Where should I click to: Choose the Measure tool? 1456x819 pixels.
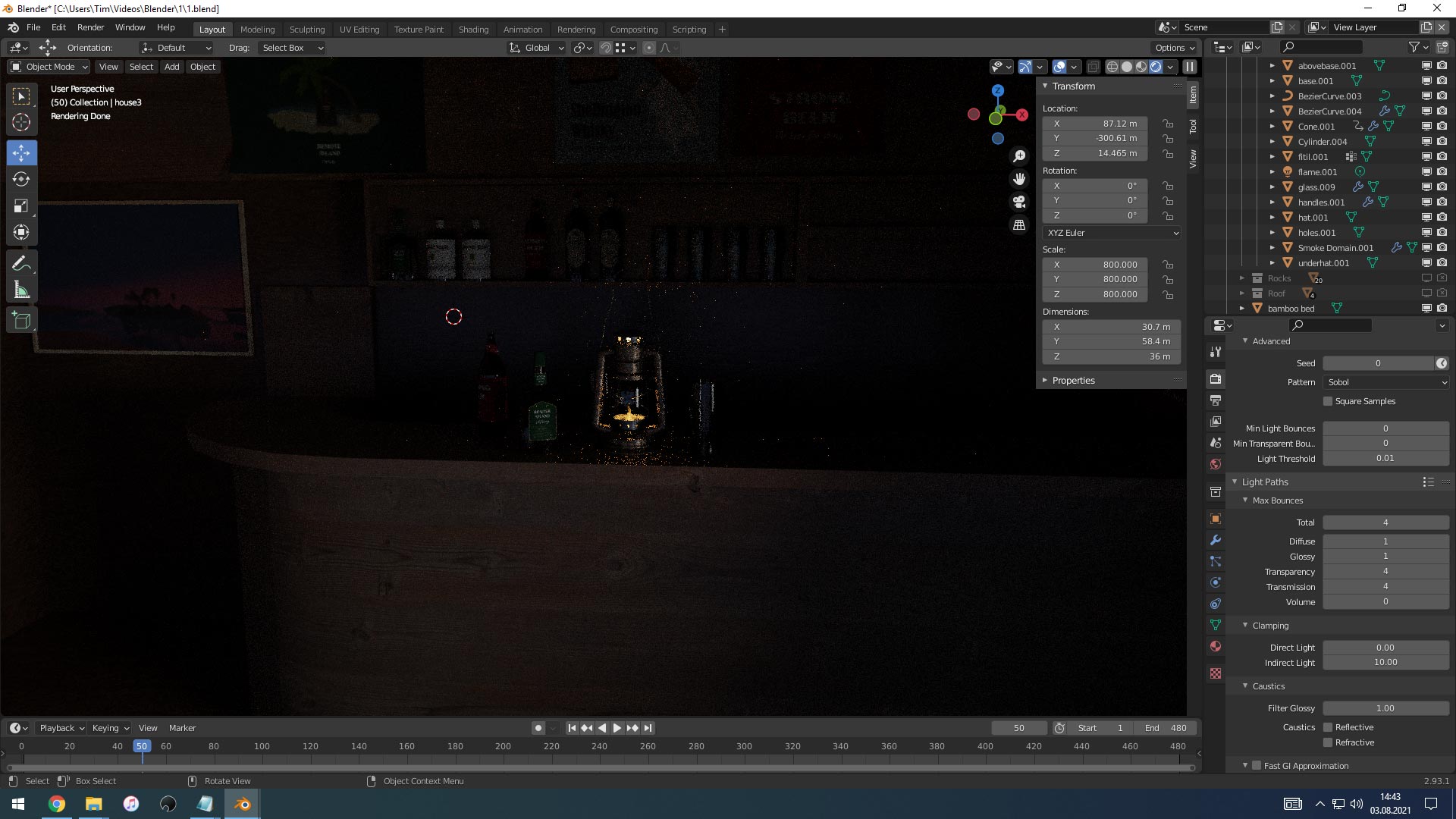coord(21,290)
